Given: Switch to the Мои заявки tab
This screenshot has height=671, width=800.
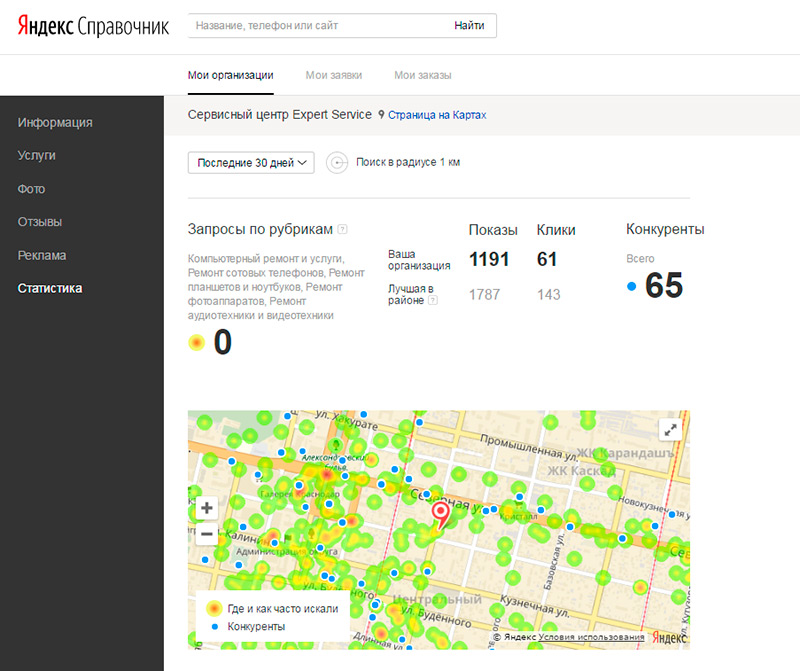Looking at the screenshot, I should [334, 75].
